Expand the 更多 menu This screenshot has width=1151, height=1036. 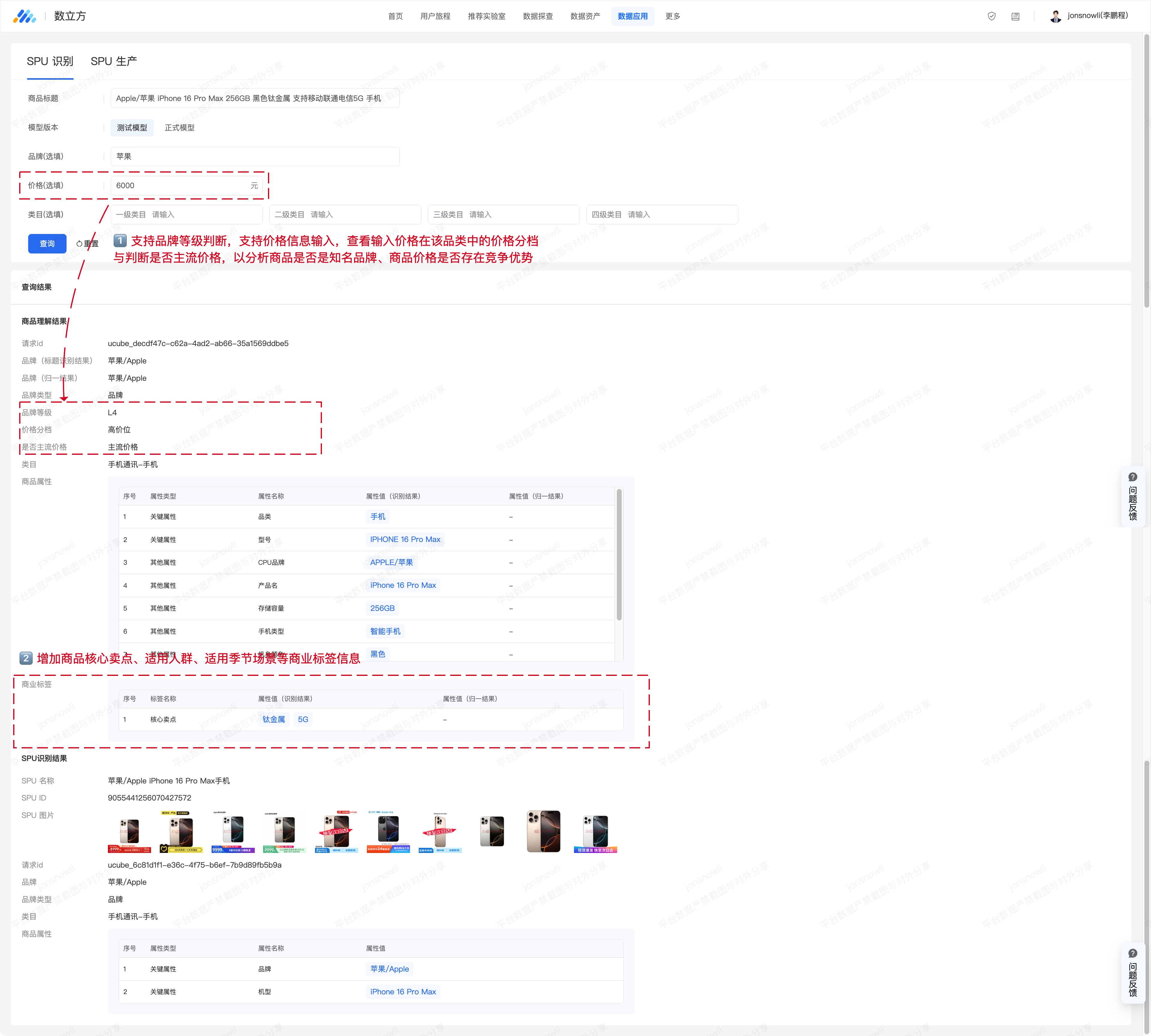click(x=673, y=16)
